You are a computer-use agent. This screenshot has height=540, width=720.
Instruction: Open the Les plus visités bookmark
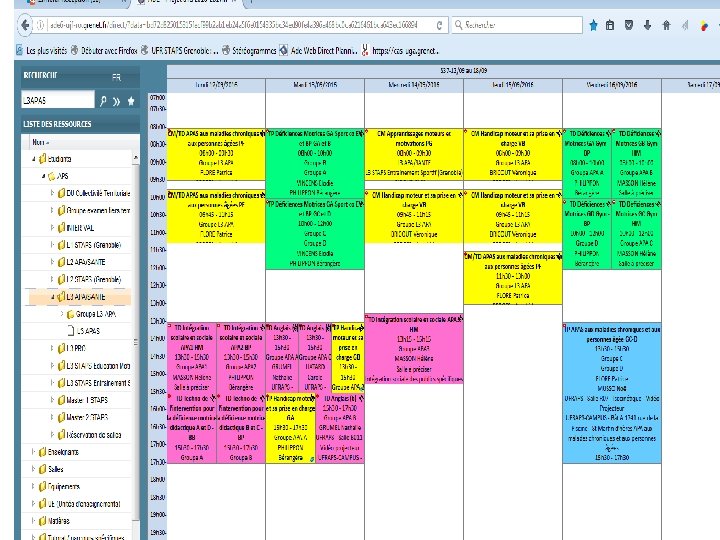pos(41,51)
